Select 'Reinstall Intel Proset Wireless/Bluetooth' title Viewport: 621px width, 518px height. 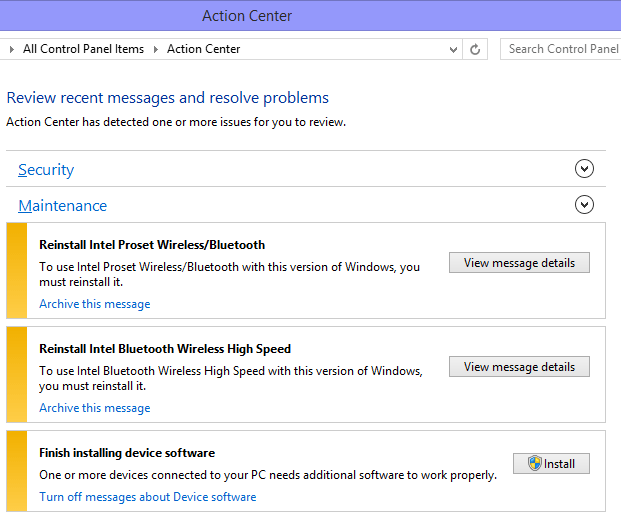click(x=152, y=245)
